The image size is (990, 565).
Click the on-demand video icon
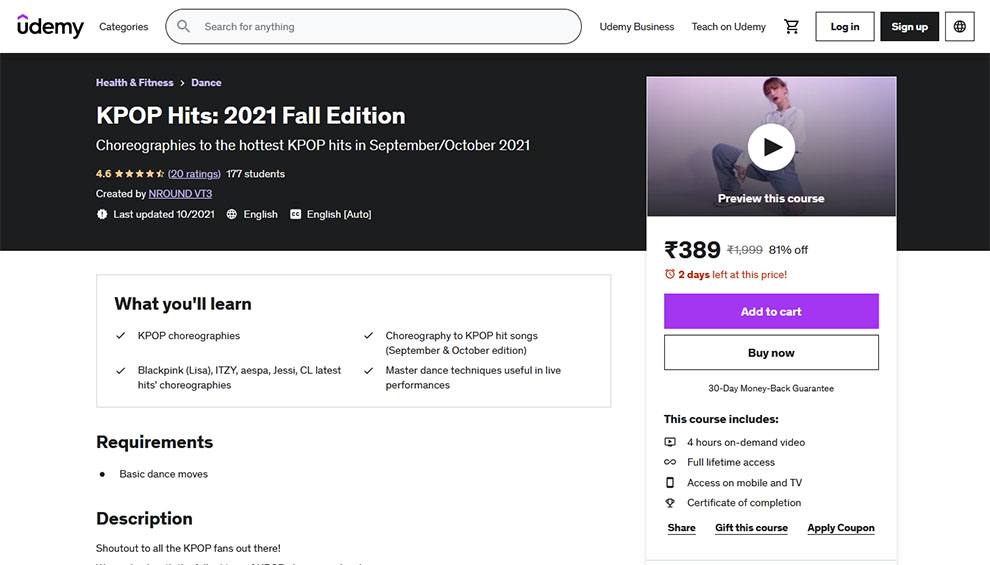point(670,442)
